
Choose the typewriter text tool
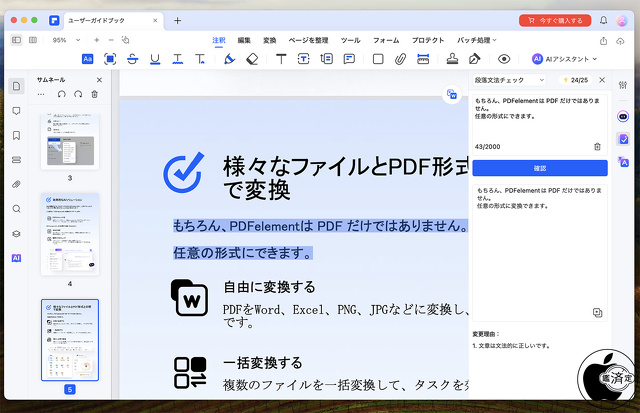coord(281,59)
